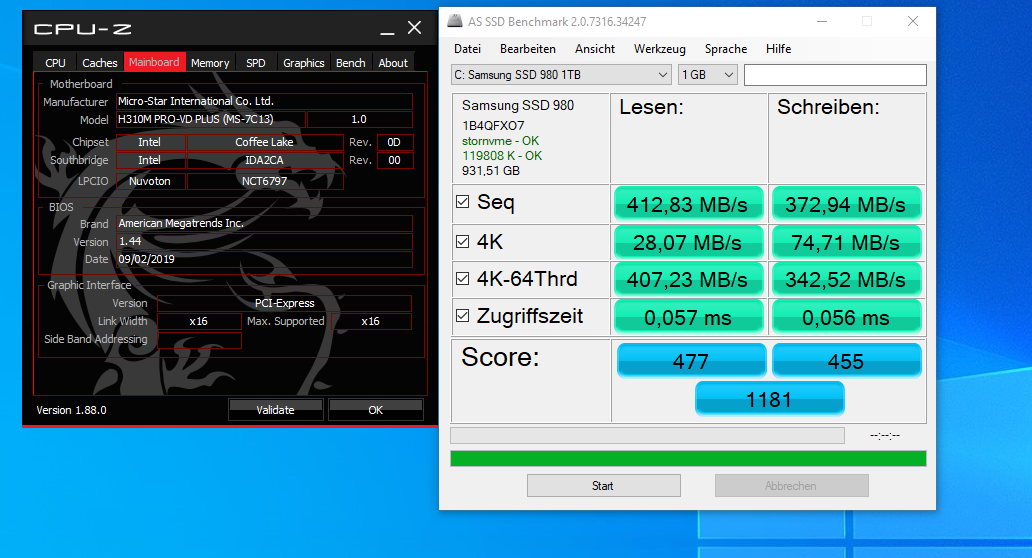Click the stornvme - OK driver status
The width and height of the screenshot is (1032, 558).
click(500, 141)
